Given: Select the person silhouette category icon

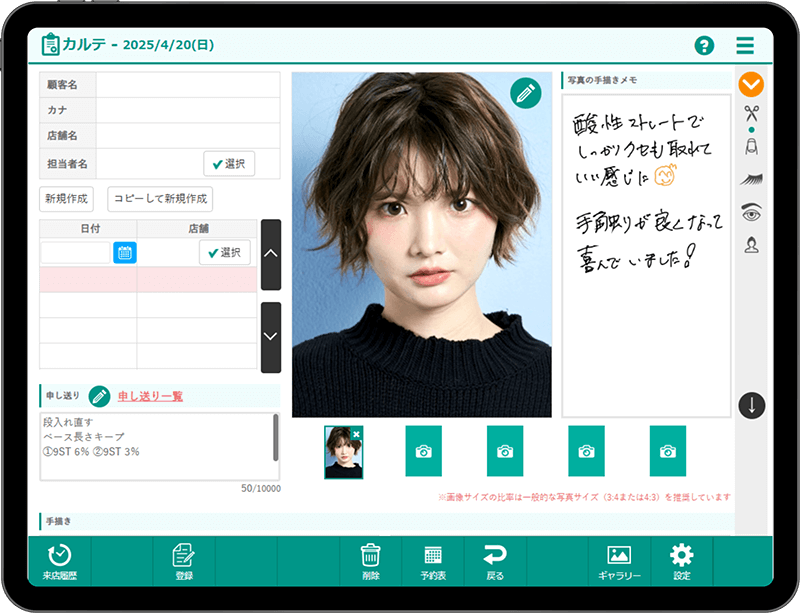Looking at the screenshot, I should click(751, 244).
